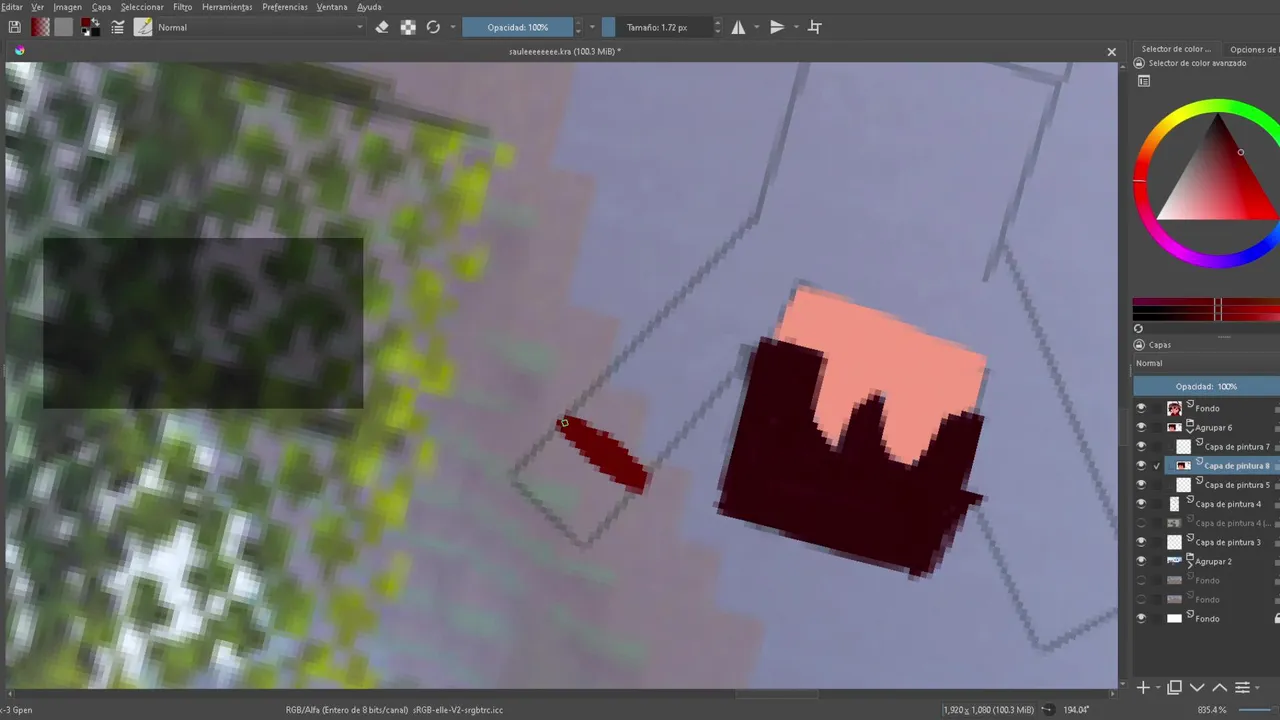The image size is (1280, 720).
Task: Open the Filtro menu
Action: (x=182, y=7)
